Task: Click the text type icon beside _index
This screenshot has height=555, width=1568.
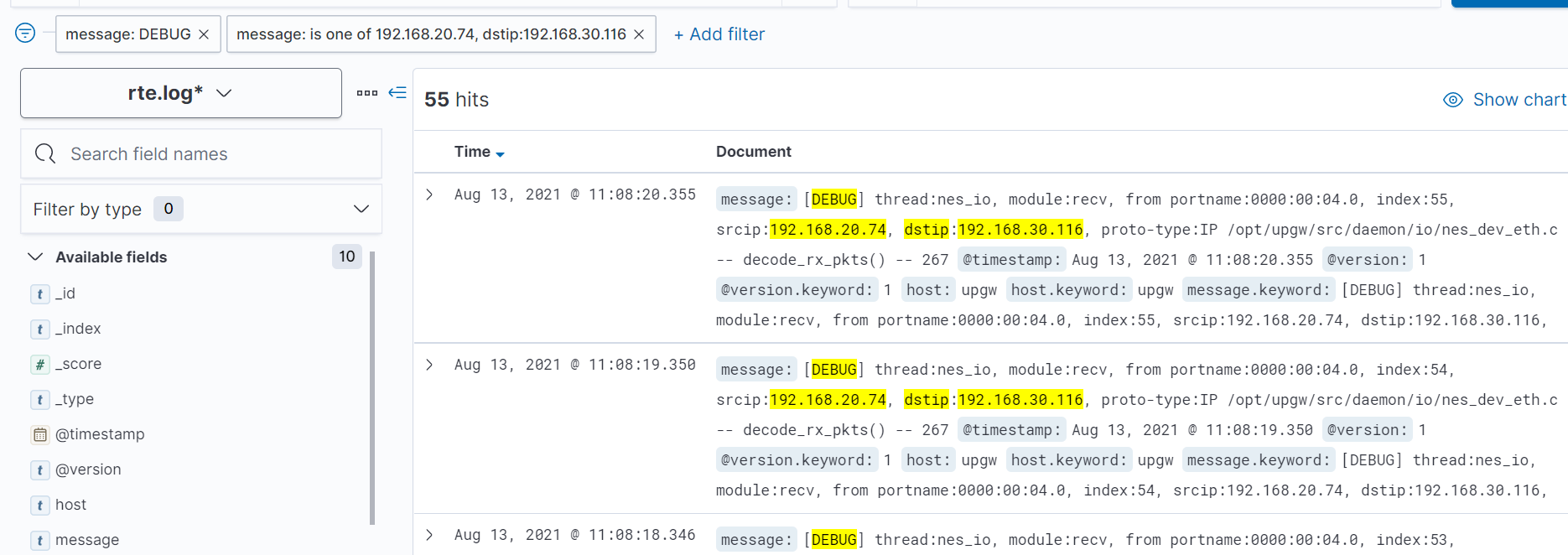Action: click(x=39, y=329)
